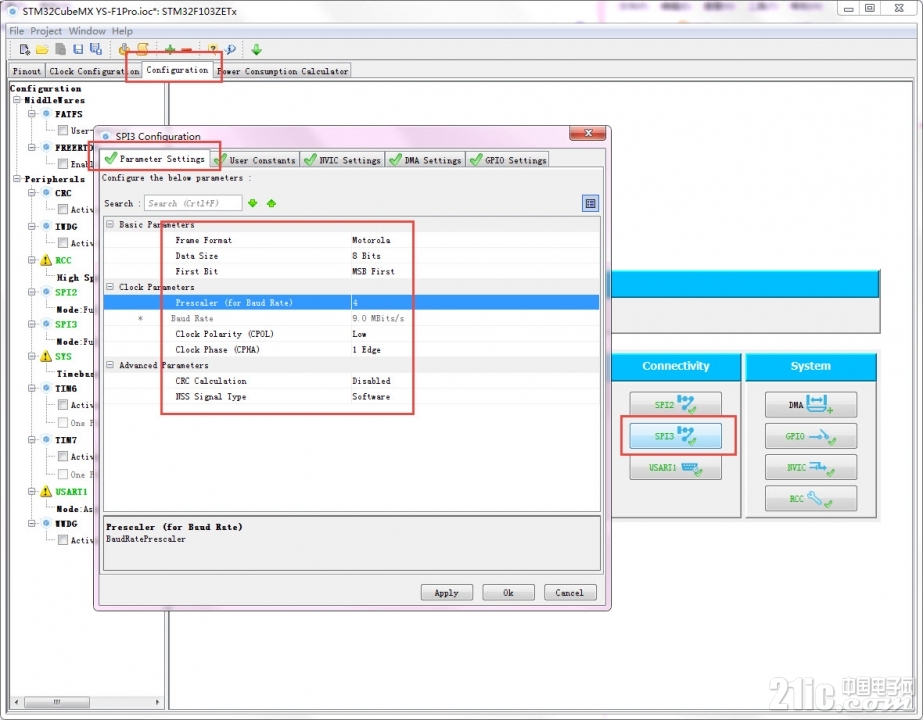Open the GPIO Settings tab

[x=508, y=160]
